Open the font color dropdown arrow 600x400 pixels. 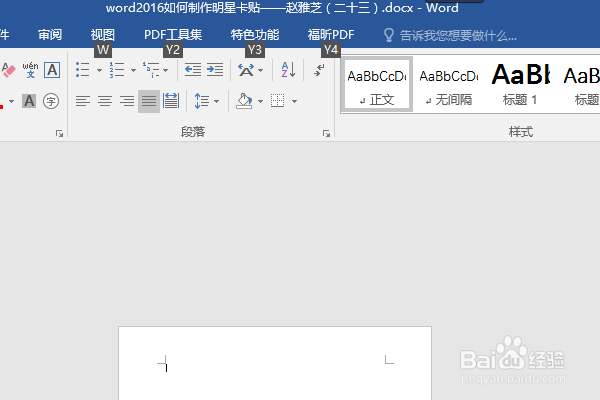[11, 101]
